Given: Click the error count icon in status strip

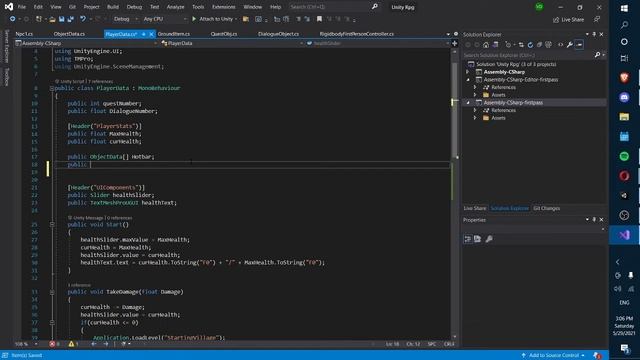Looking at the screenshot, I should tap(52, 344).
